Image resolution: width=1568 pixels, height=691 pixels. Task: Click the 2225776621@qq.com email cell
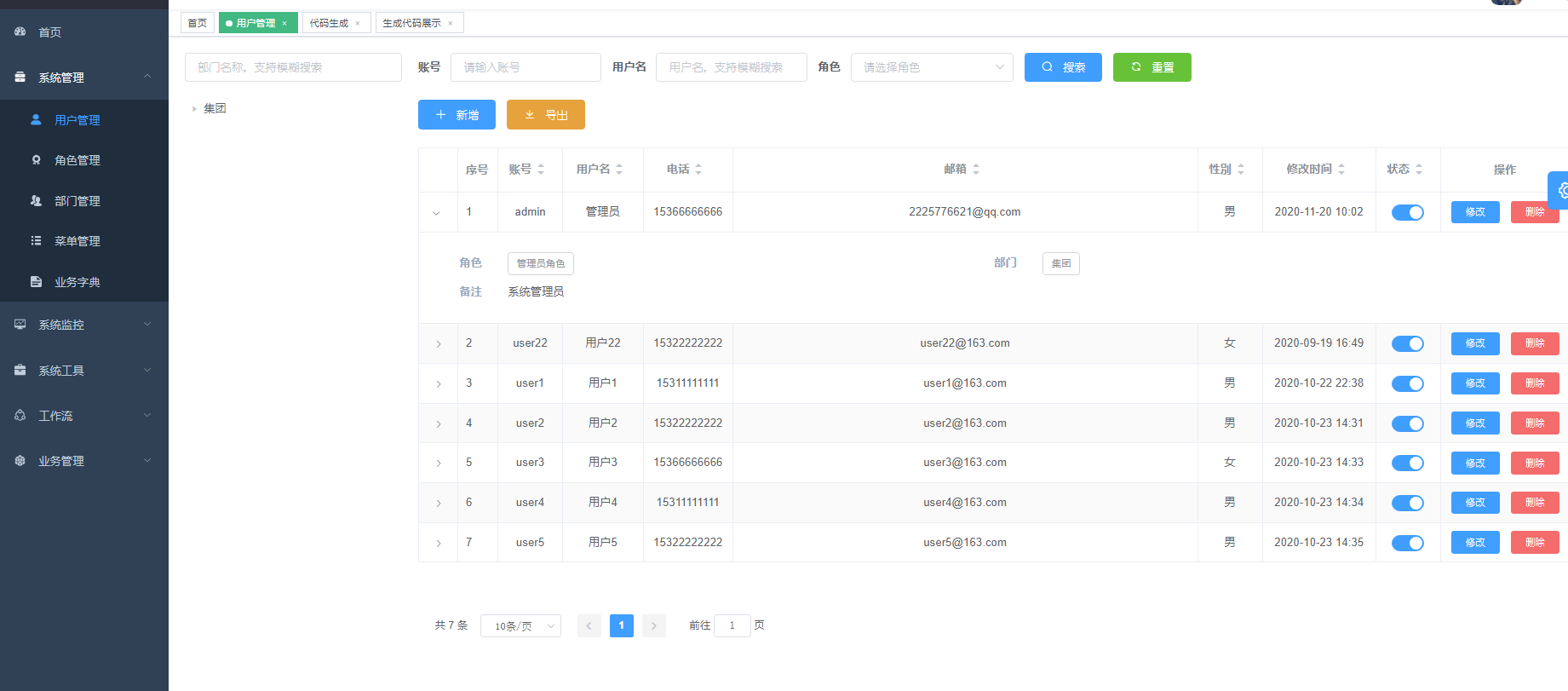965,212
